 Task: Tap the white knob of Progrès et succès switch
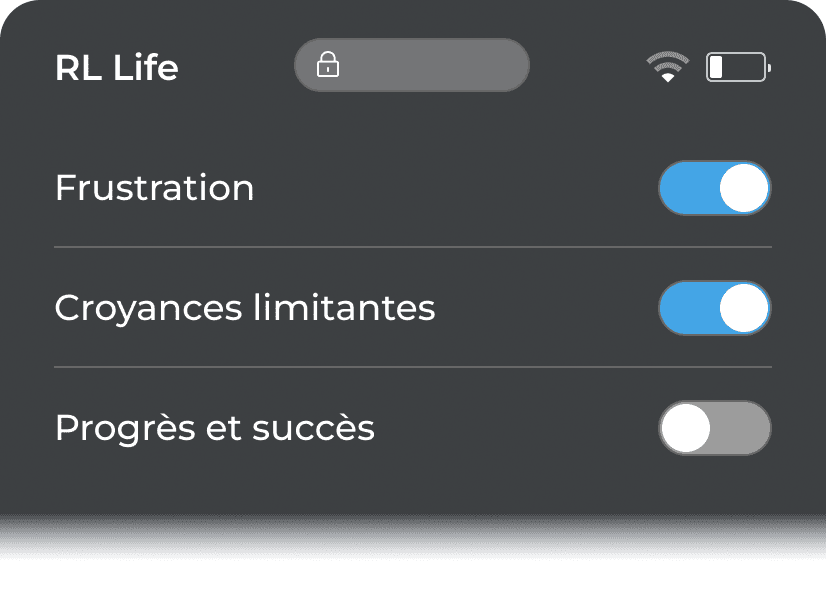pos(686,428)
